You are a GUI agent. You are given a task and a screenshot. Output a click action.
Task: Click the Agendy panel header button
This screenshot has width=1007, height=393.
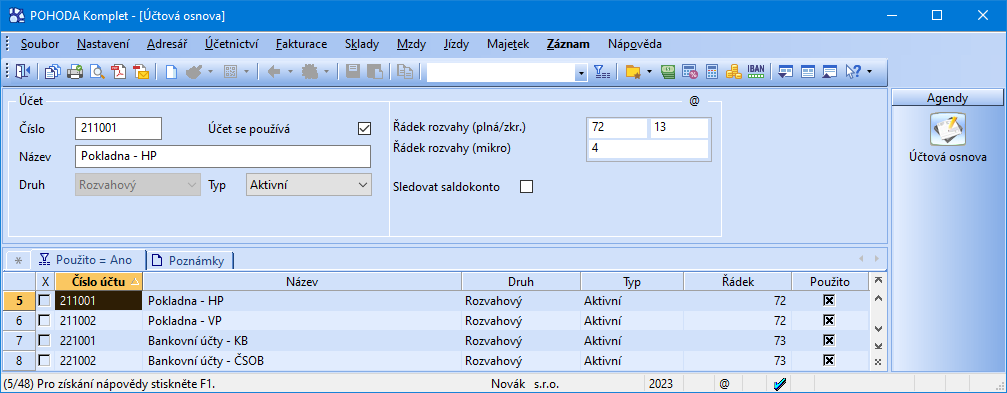pyautogui.click(x=948, y=98)
